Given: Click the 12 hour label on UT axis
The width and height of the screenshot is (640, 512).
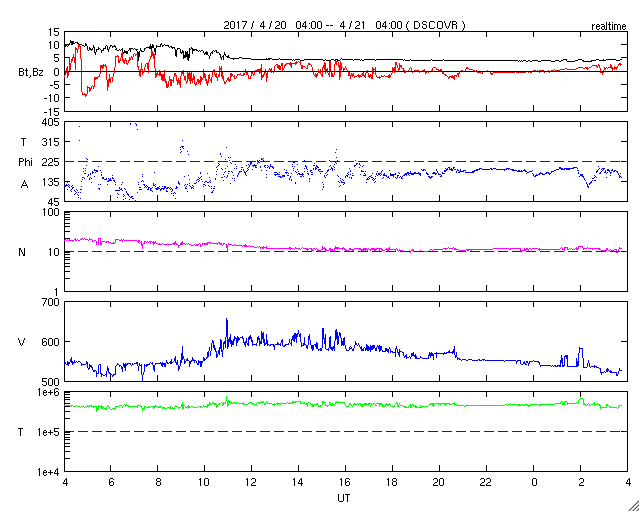Looking at the screenshot, I should 251,482.
